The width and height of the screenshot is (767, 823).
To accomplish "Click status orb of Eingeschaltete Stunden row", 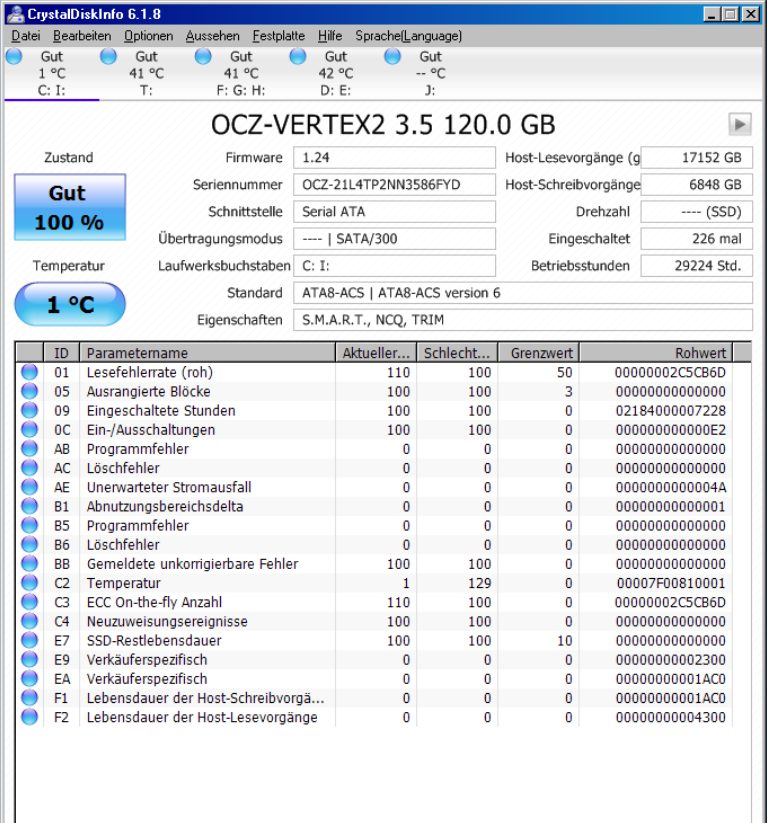I will pyautogui.click(x=29, y=410).
